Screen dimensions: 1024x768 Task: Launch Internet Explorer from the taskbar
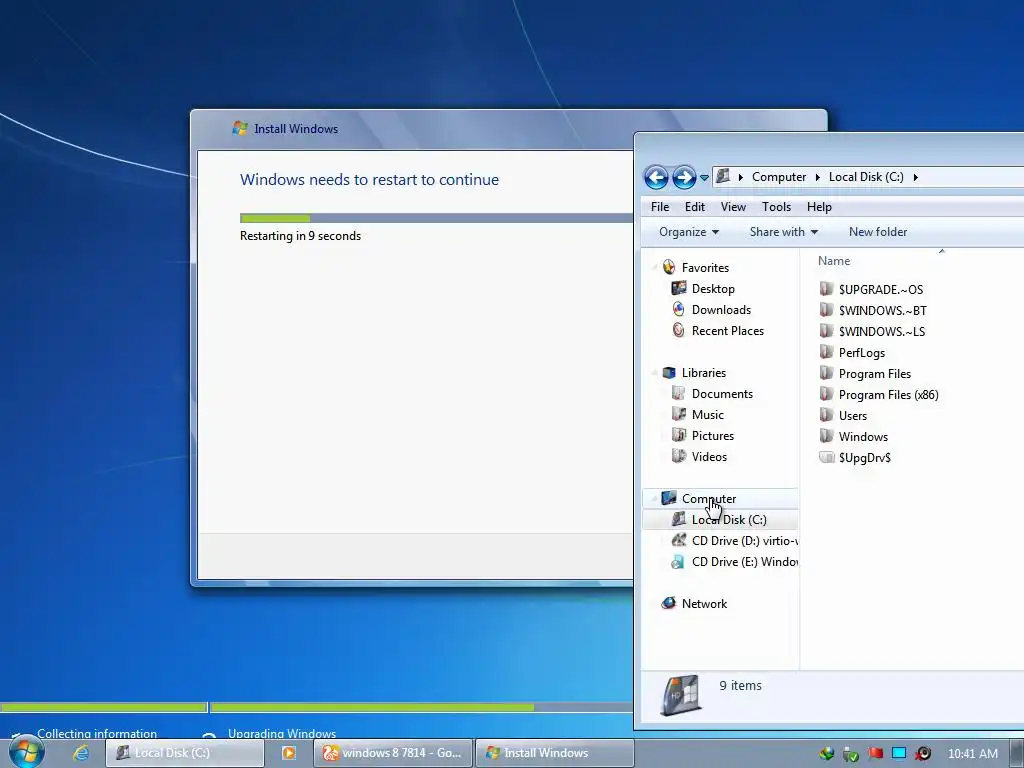point(81,752)
